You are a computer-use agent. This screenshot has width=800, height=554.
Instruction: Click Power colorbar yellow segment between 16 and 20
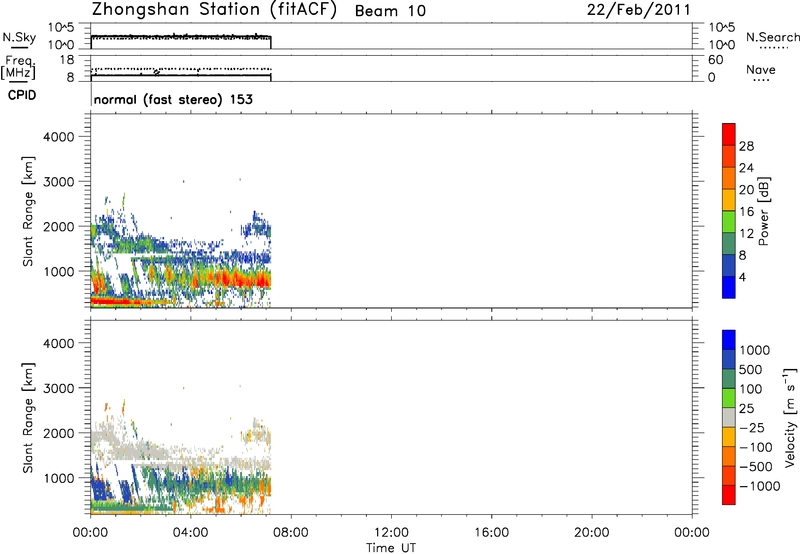pyautogui.click(x=729, y=199)
